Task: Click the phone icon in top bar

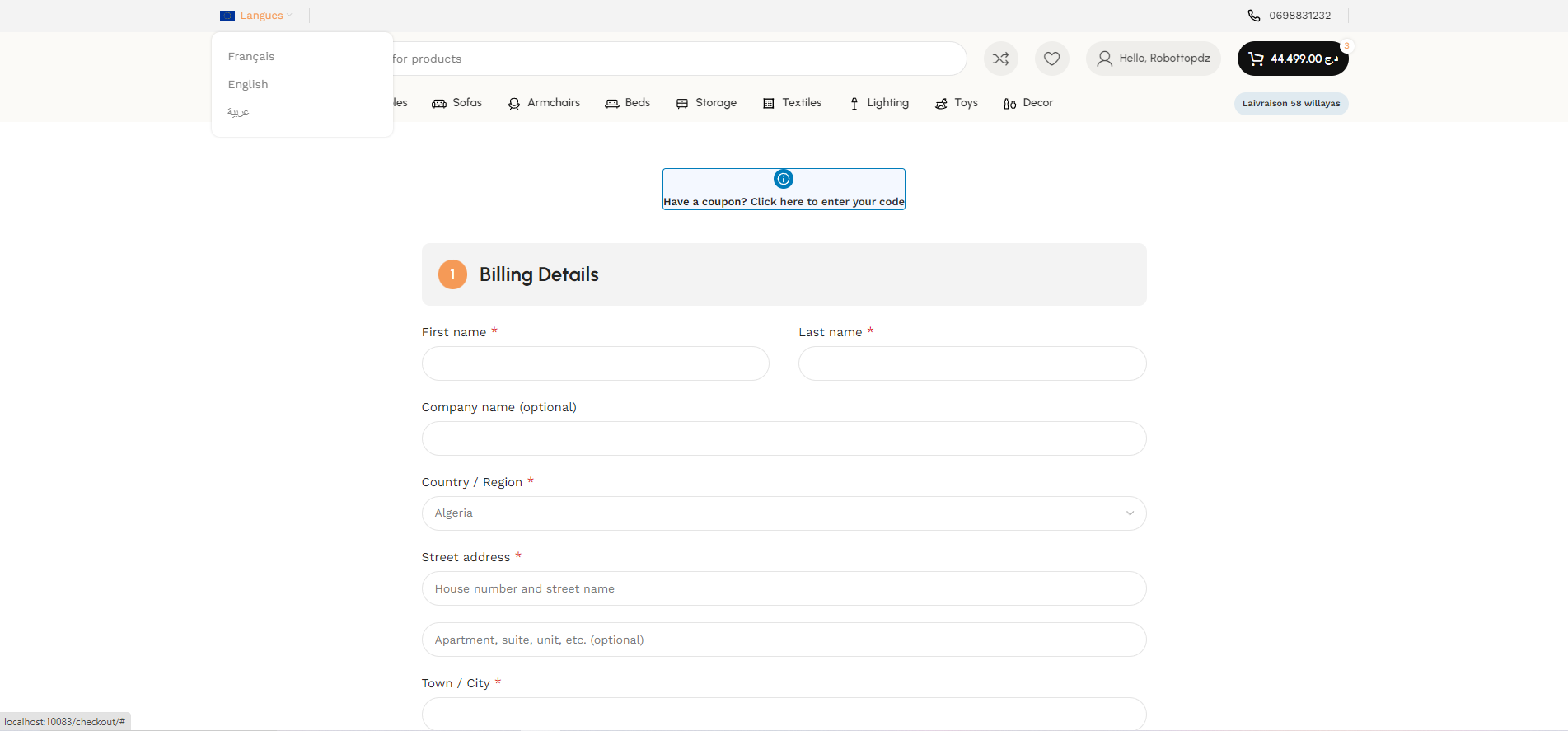Action: pos(1253,16)
